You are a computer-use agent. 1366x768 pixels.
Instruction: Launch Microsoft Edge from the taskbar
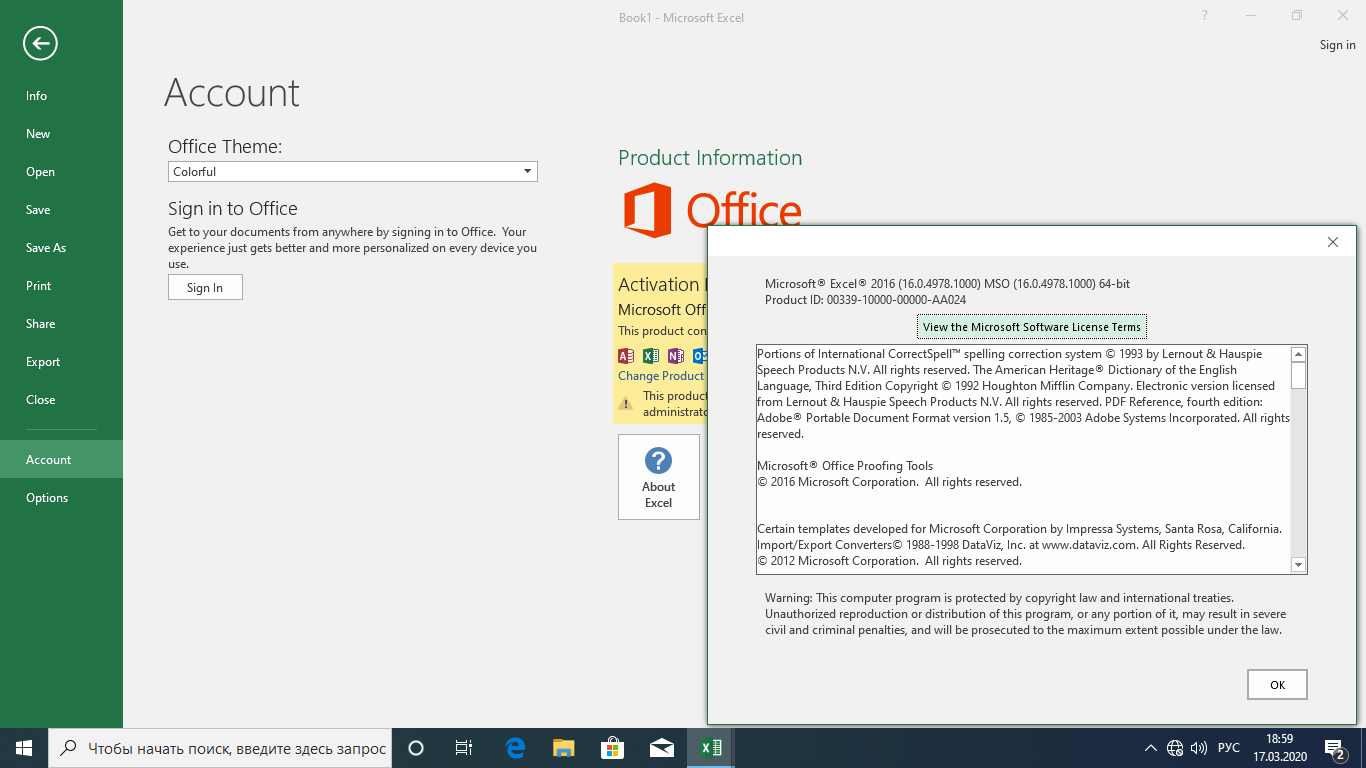pyautogui.click(x=515, y=748)
